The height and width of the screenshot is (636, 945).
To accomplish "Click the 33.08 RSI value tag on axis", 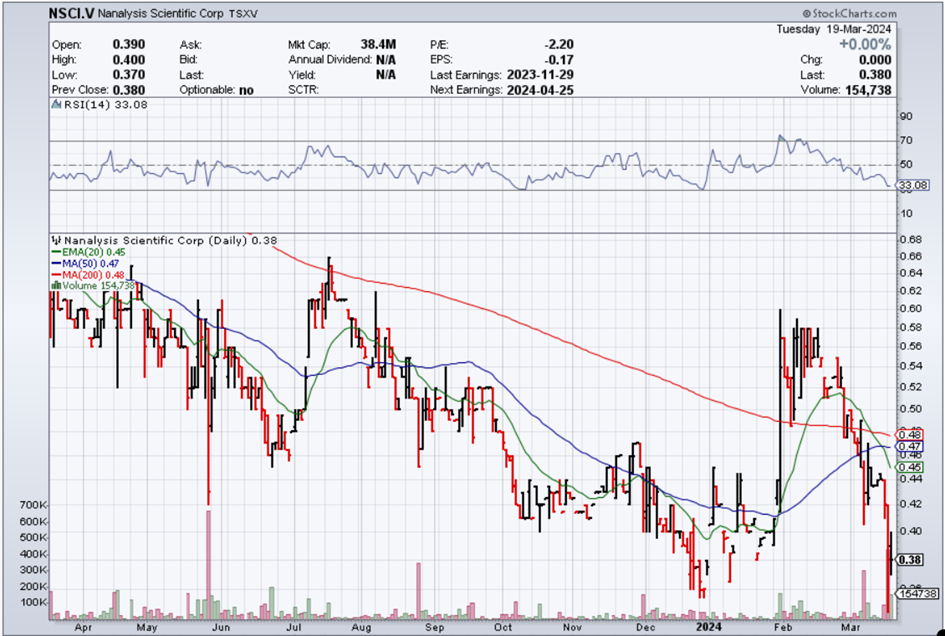I will tap(913, 186).
